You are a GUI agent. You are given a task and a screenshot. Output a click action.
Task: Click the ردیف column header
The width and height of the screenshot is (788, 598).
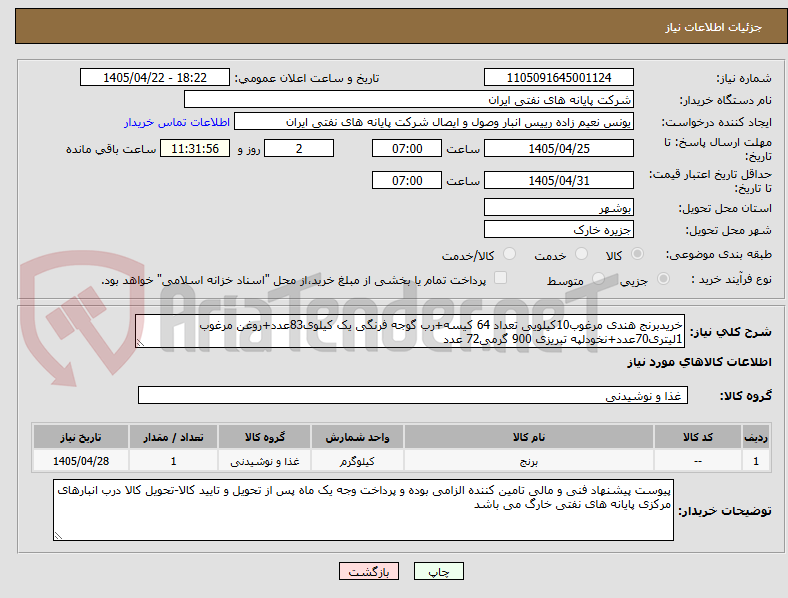(x=756, y=437)
